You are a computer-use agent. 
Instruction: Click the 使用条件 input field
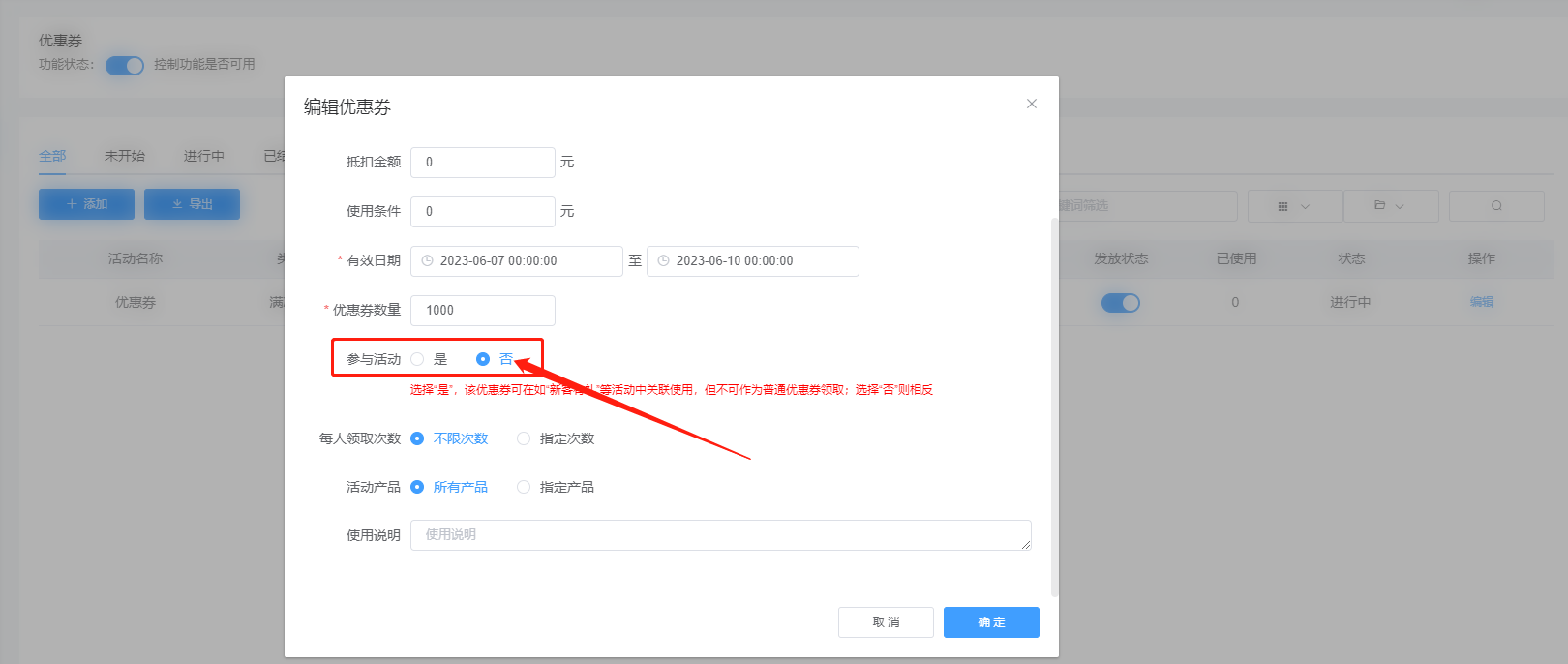[x=483, y=212]
